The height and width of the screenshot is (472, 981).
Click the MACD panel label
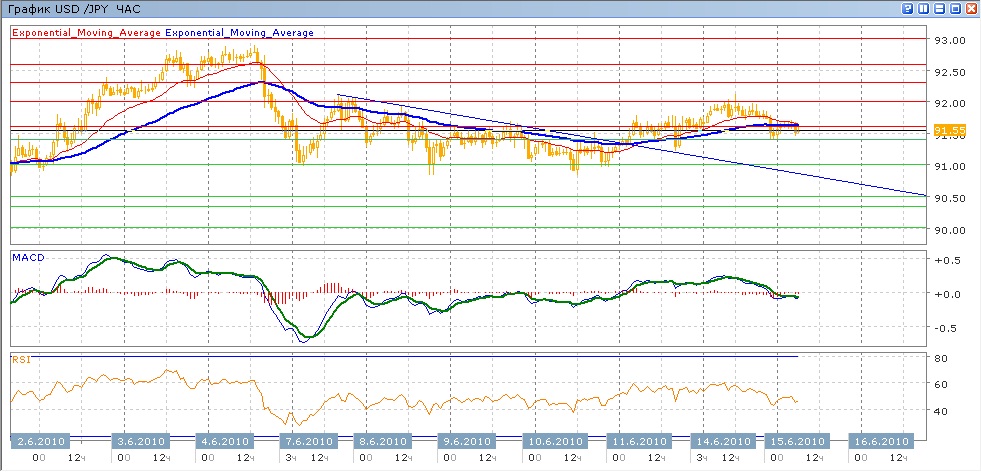(26, 258)
